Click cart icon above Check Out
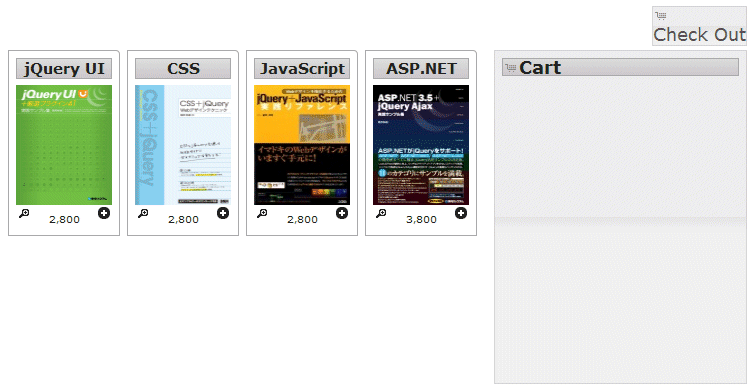 tap(661, 16)
